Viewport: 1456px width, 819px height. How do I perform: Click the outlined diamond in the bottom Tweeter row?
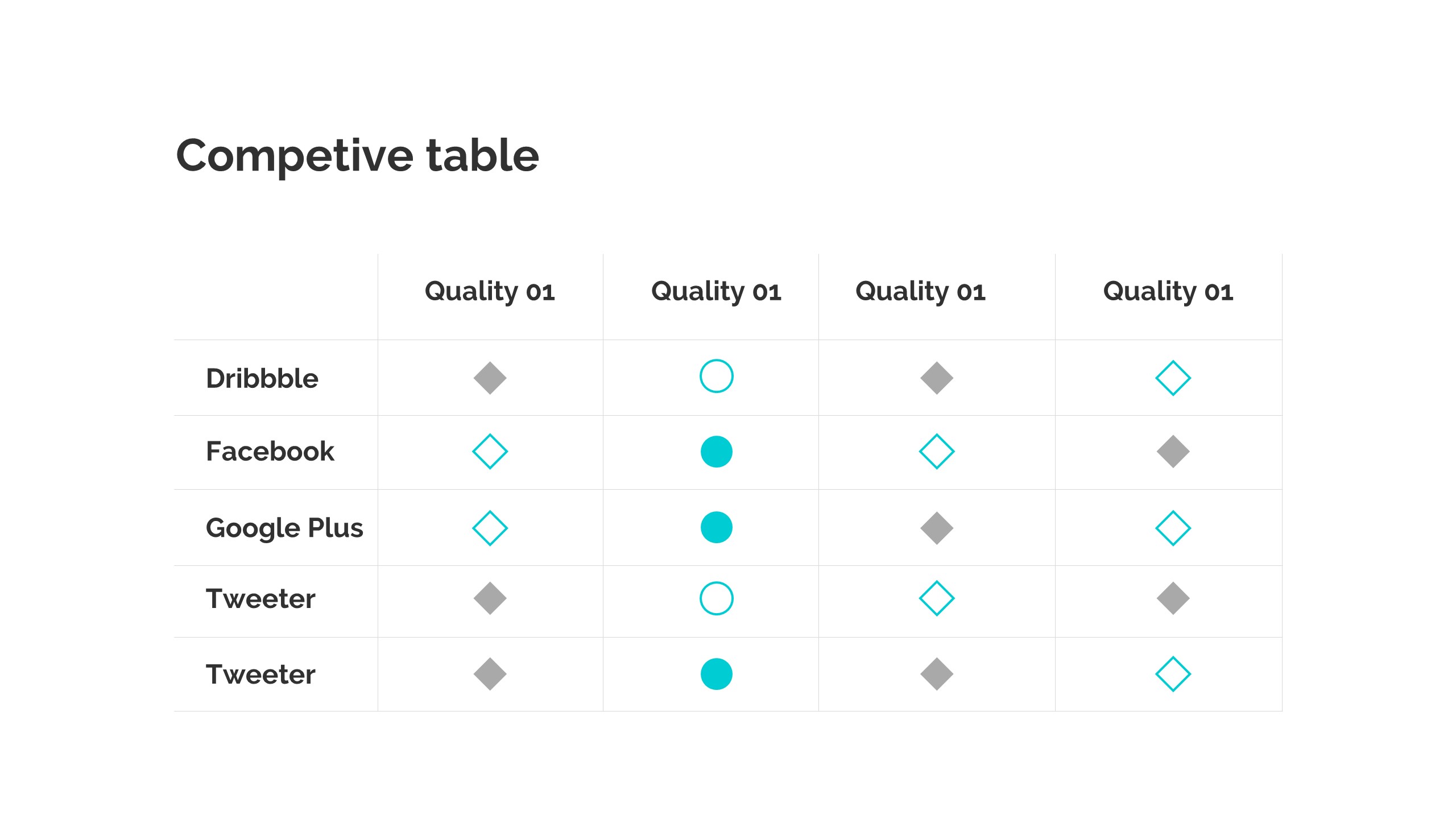[x=1173, y=674]
